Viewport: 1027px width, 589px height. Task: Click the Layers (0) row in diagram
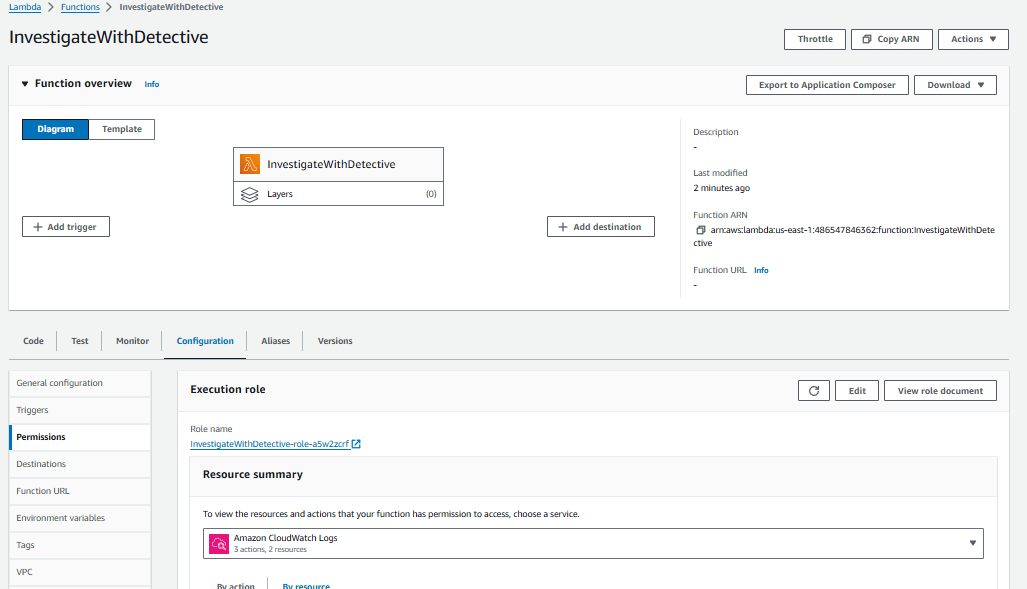338,194
